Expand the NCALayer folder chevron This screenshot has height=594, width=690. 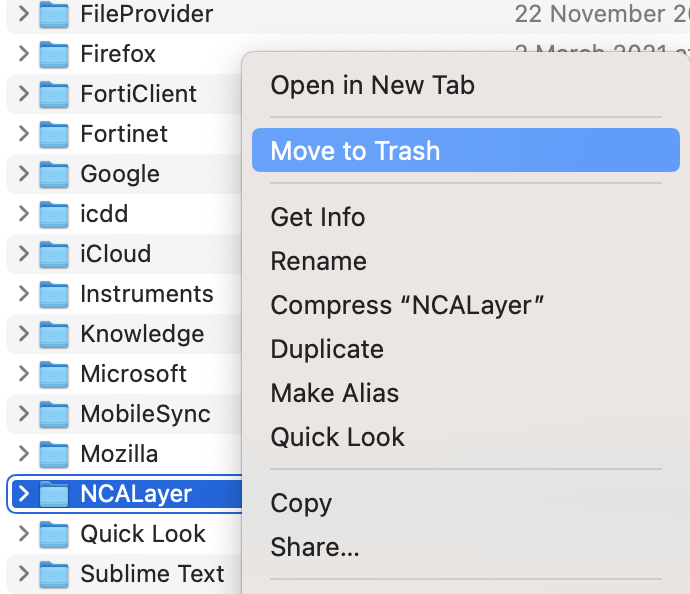pyautogui.click(x=23, y=494)
